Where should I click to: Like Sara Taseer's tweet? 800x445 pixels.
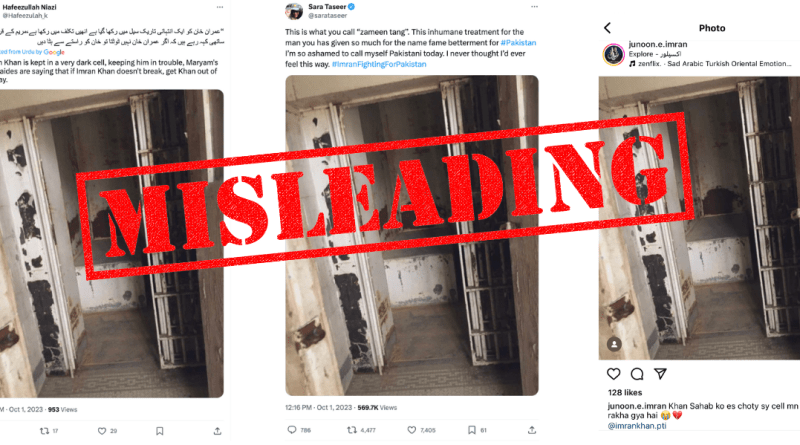(x=412, y=430)
